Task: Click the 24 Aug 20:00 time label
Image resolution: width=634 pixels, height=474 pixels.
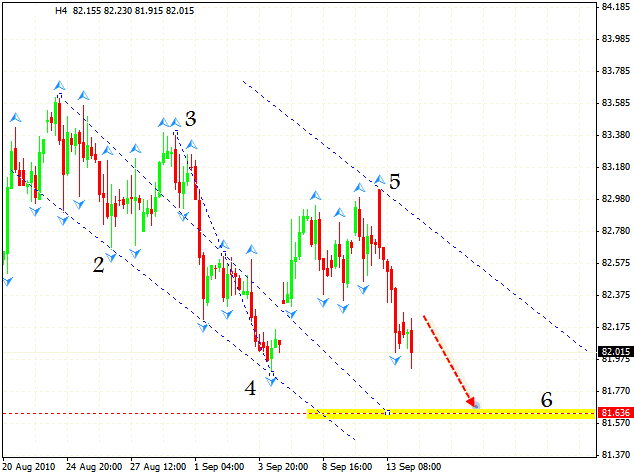Action: 94,467
